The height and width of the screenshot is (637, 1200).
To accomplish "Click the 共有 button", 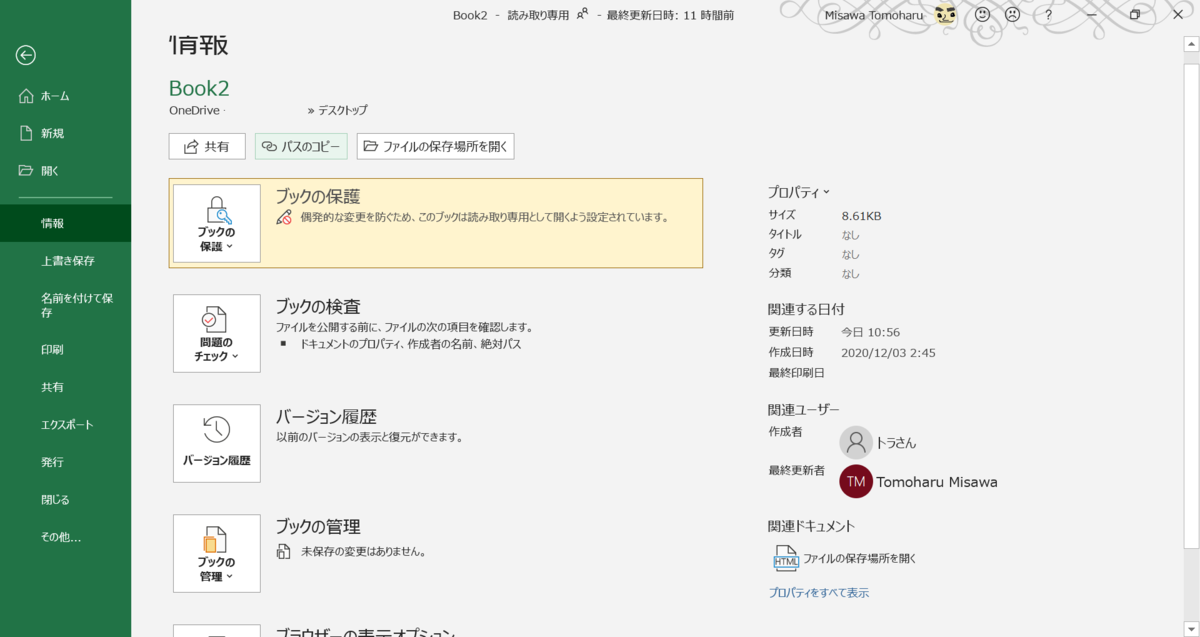I will pyautogui.click(x=206, y=146).
